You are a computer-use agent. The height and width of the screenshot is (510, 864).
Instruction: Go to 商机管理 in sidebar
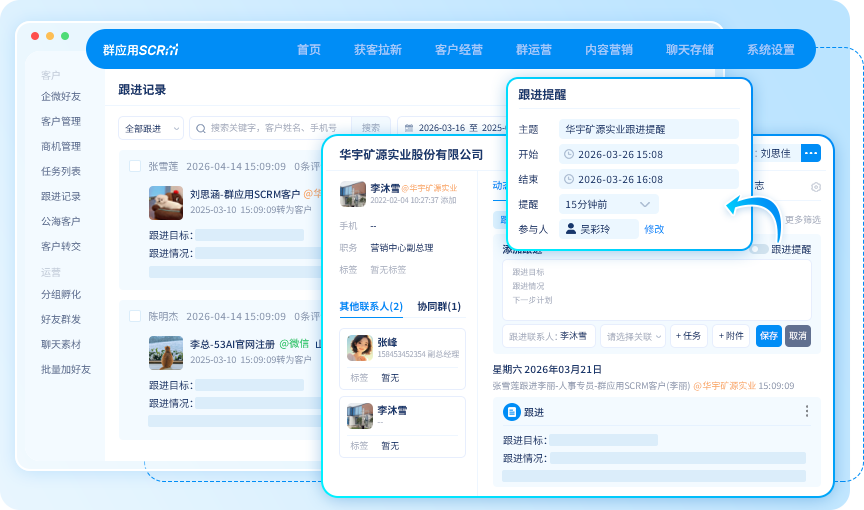61,146
